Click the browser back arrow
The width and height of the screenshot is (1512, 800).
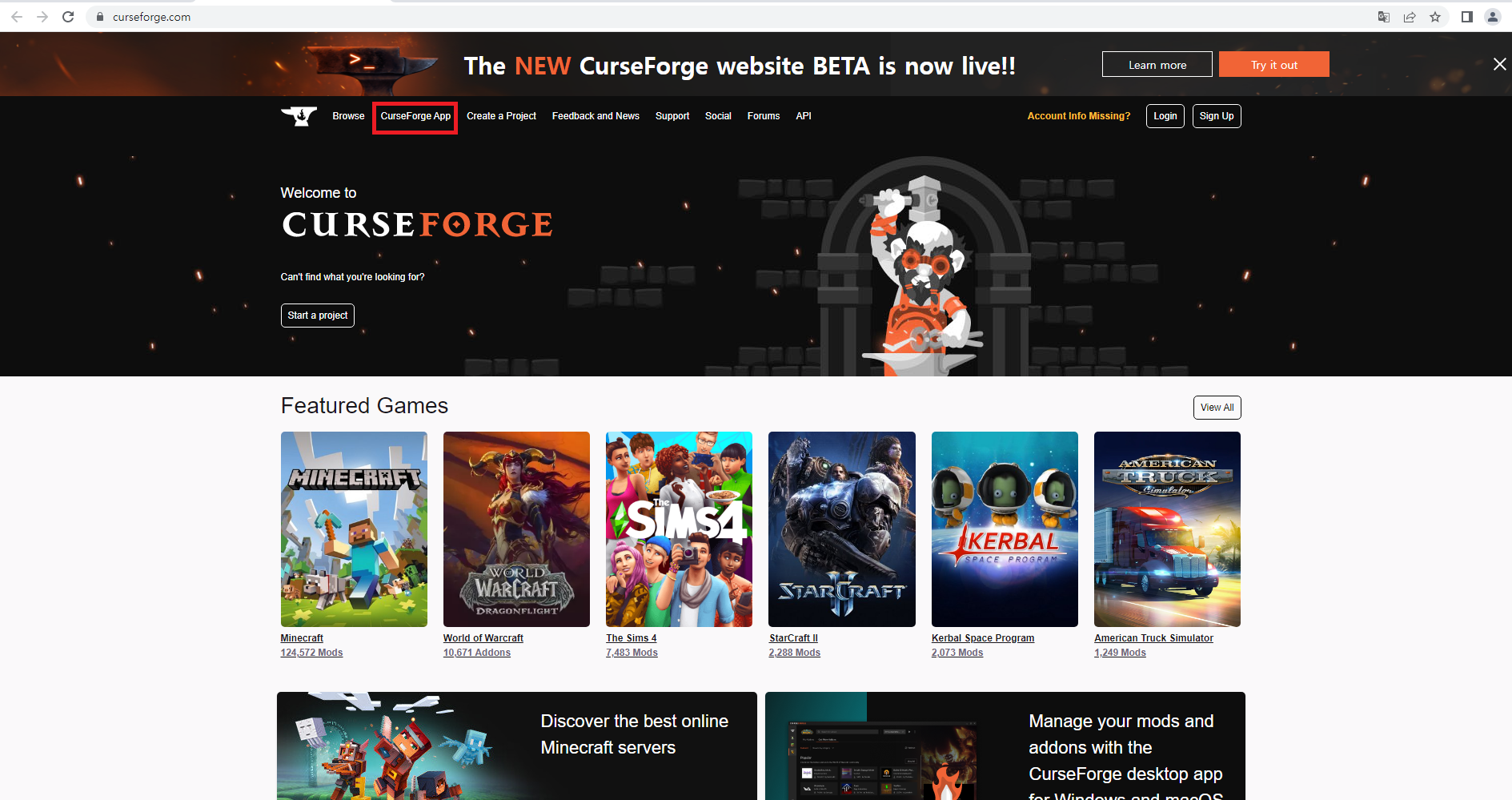17,17
